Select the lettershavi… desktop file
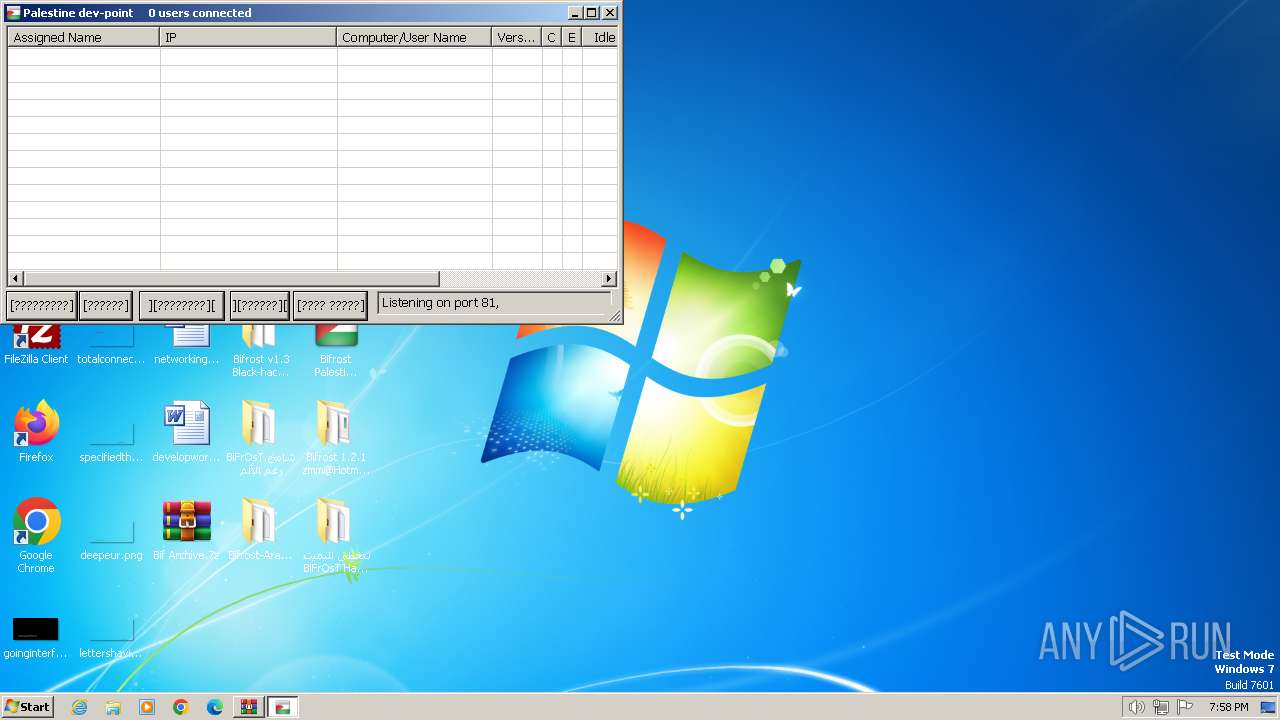Viewport: 1280px width, 720px height. pos(111,637)
